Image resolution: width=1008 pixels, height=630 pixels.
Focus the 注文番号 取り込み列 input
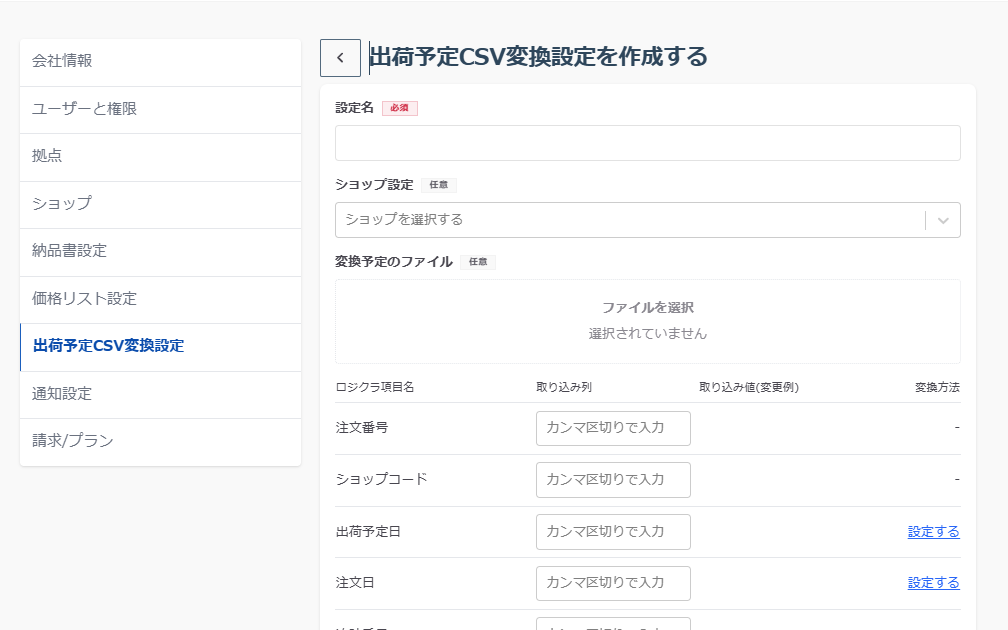click(613, 428)
